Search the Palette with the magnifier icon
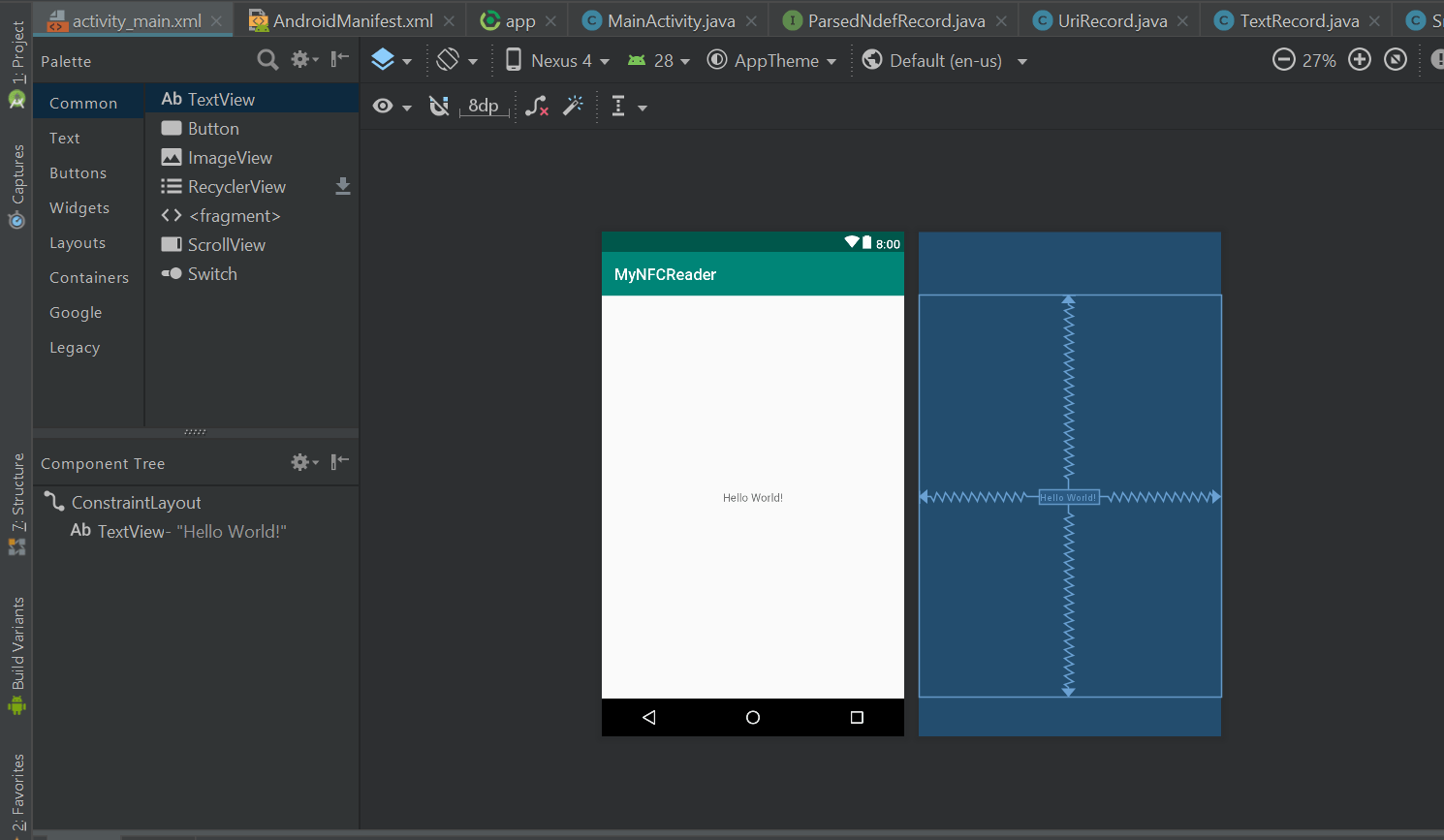 [267, 60]
